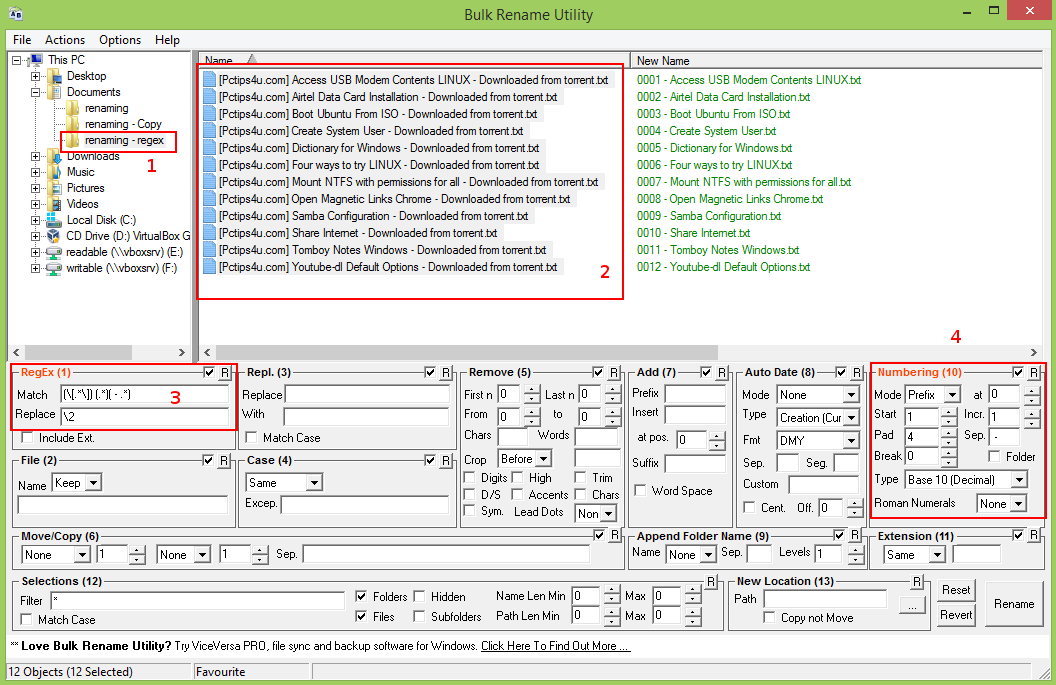This screenshot has width=1056, height=685.
Task: Click the Rename button
Action: 1014,604
